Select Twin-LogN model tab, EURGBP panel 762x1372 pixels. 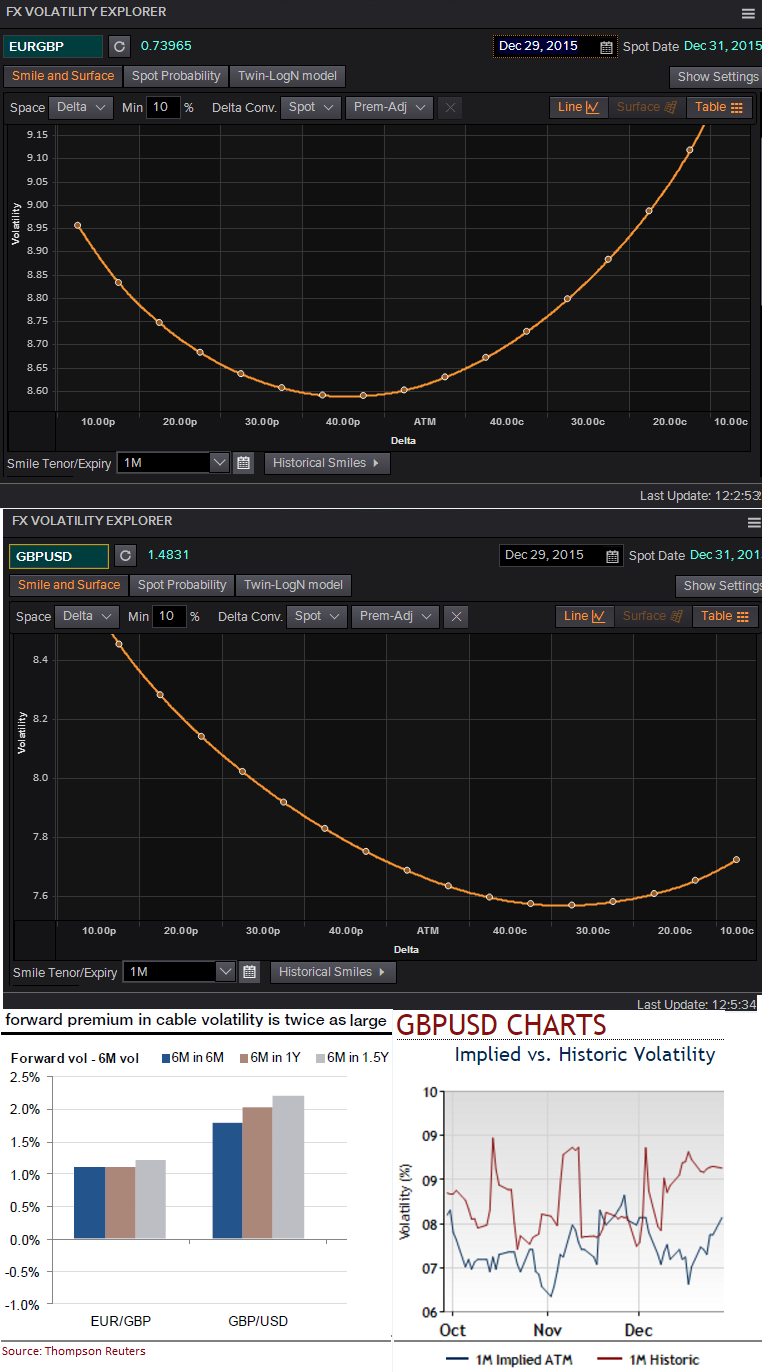(288, 76)
